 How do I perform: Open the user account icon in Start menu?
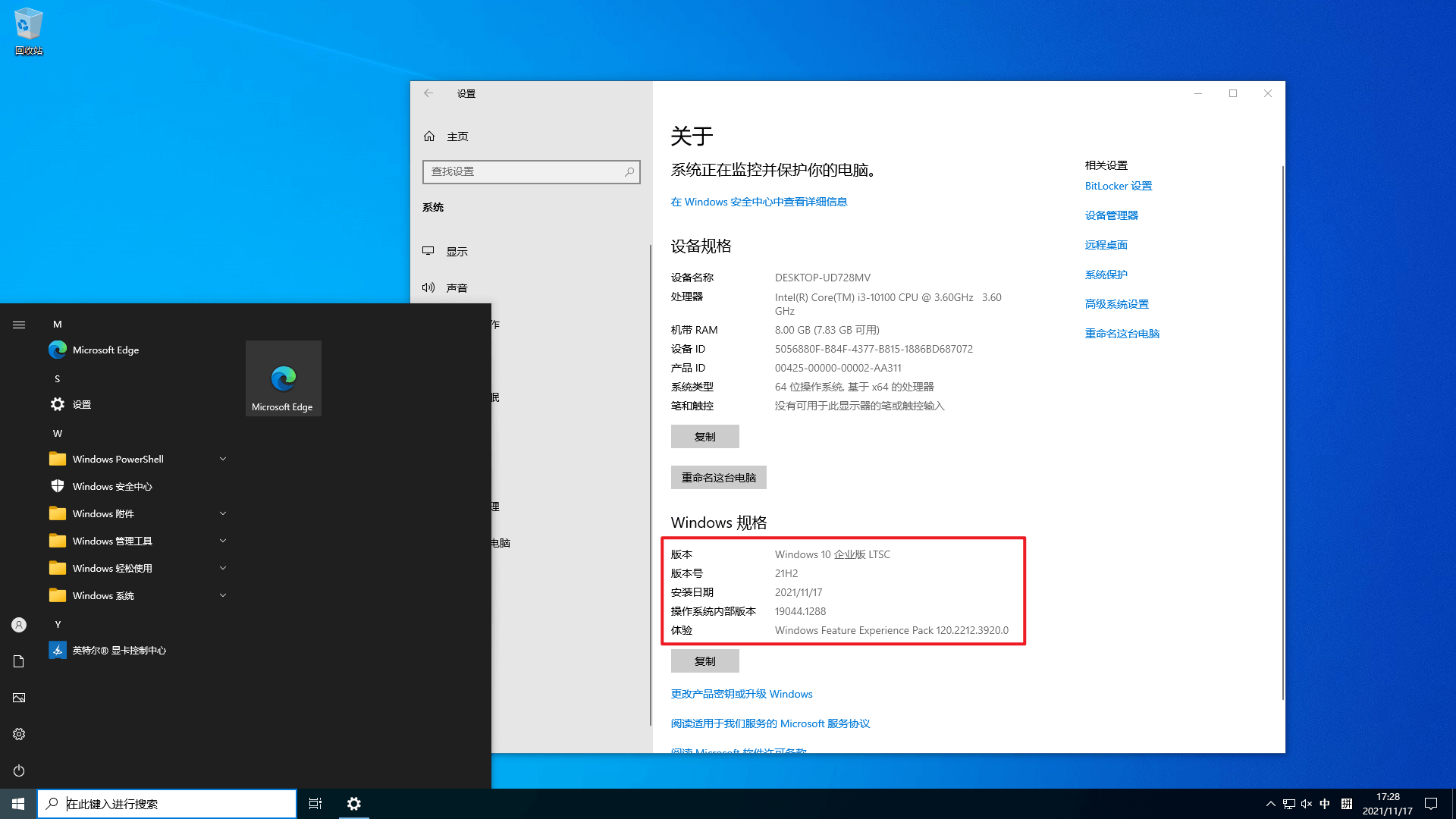coord(18,624)
